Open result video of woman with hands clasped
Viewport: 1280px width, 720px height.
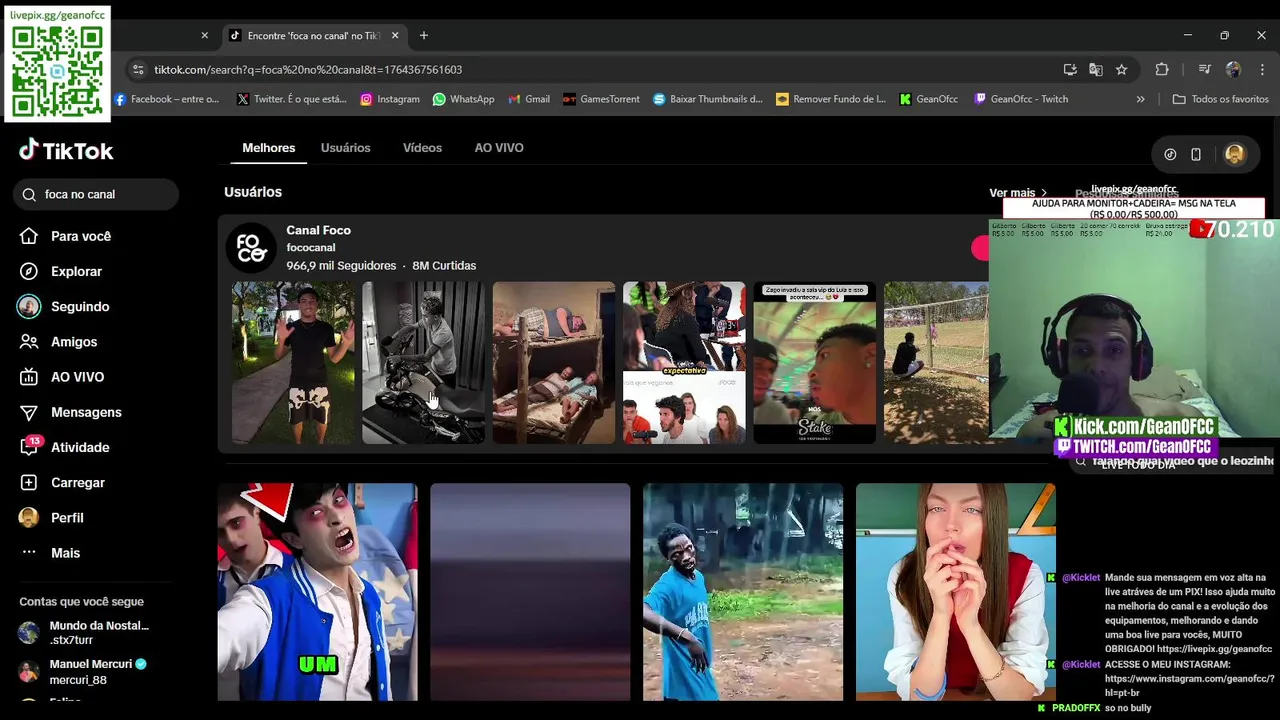pos(956,592)
